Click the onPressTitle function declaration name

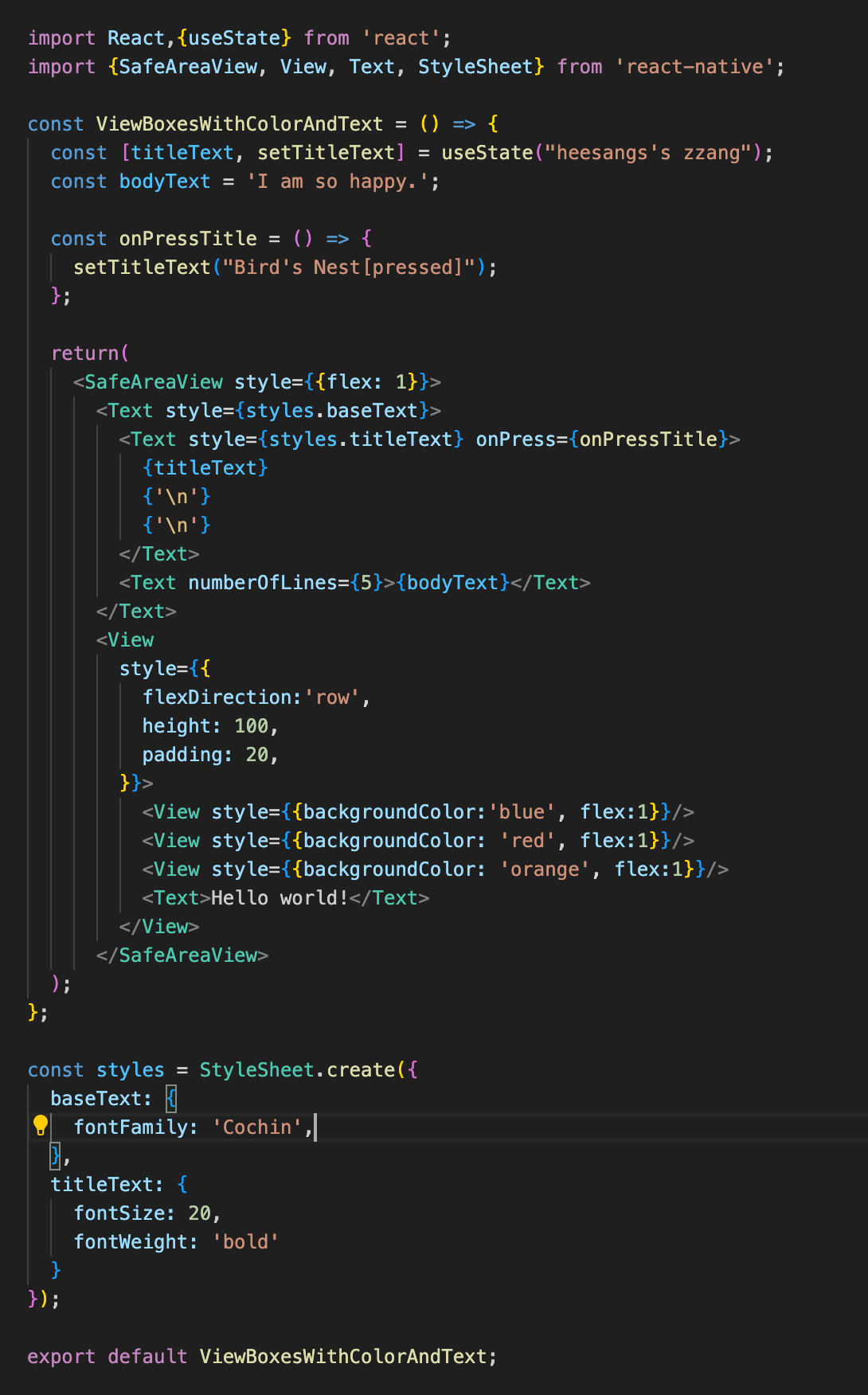tap(188, 239)
